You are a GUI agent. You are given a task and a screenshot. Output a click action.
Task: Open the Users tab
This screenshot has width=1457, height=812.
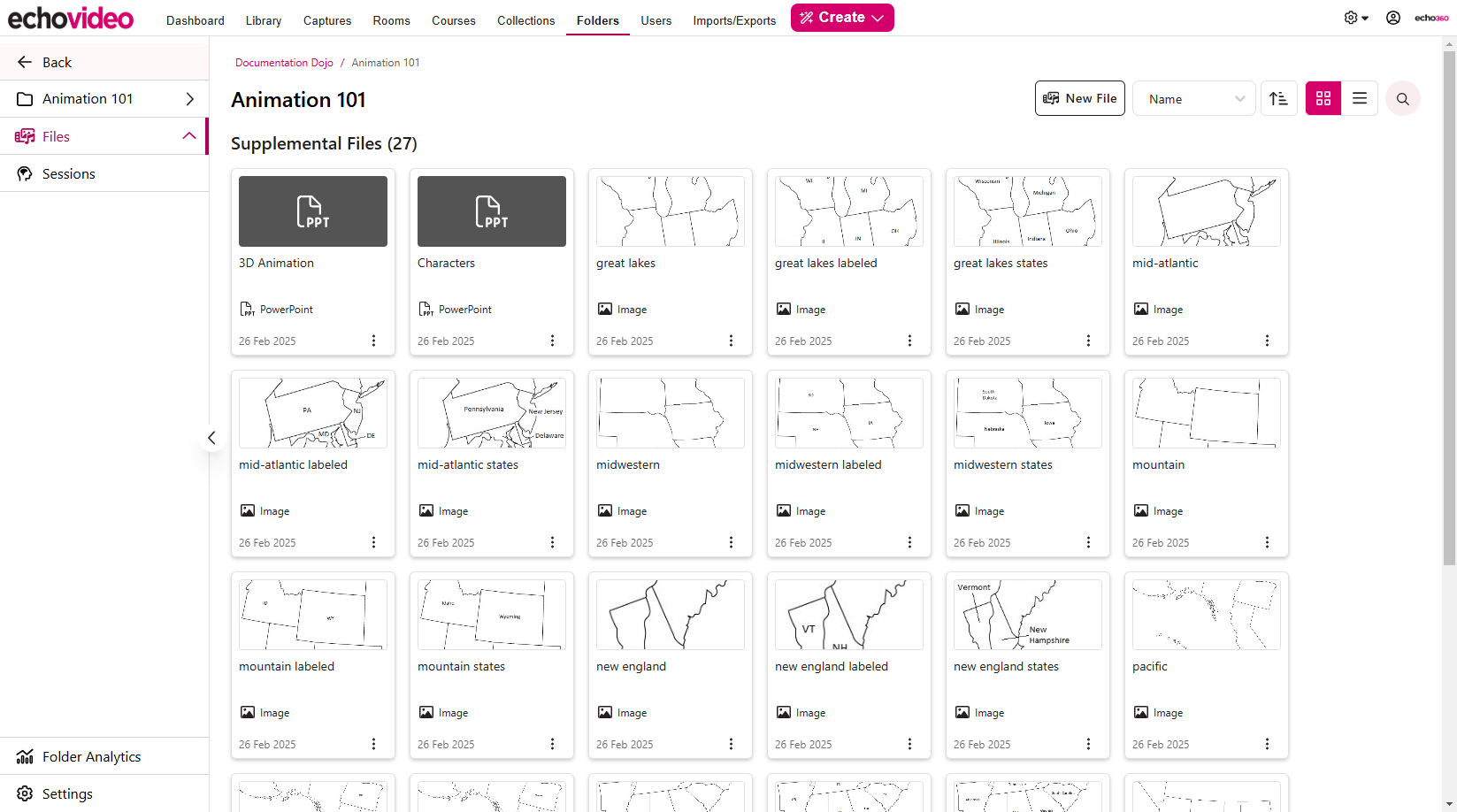coord(656,20)
